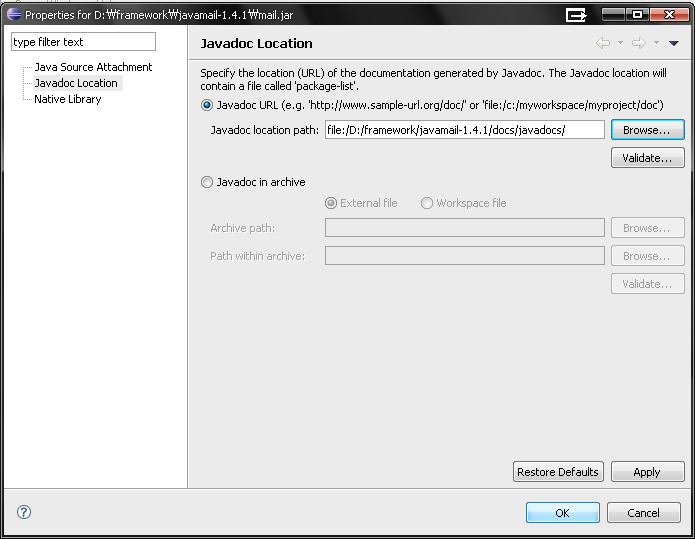Click in the Javadoc location path field
Image resolution: width=695 pixels, height=539 pixels.
pos(465,130)
